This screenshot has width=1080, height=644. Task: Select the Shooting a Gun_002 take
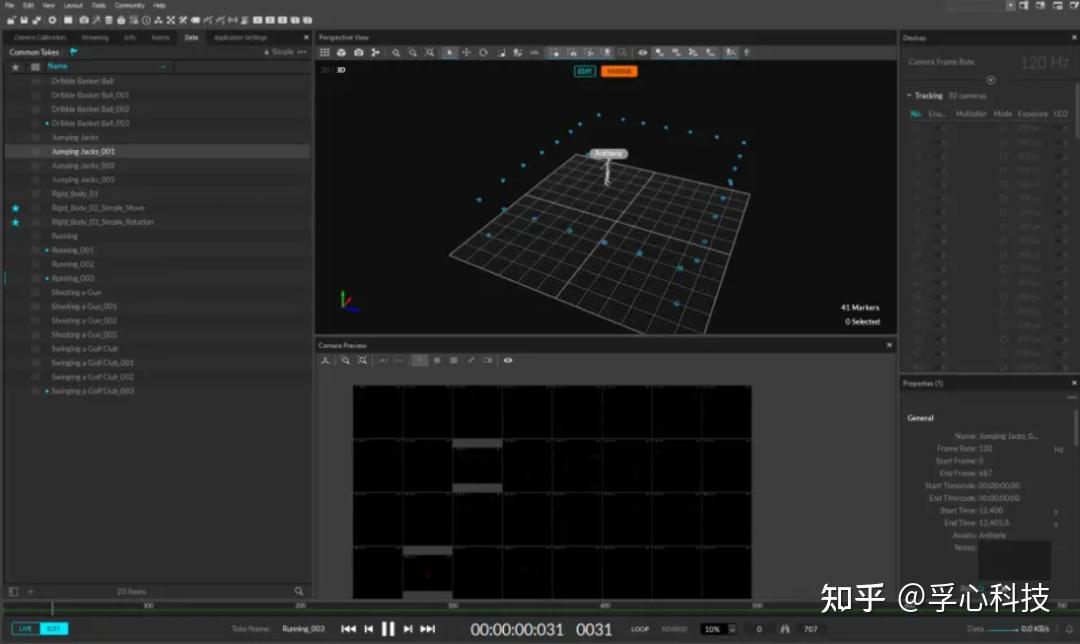click(157, 320)
